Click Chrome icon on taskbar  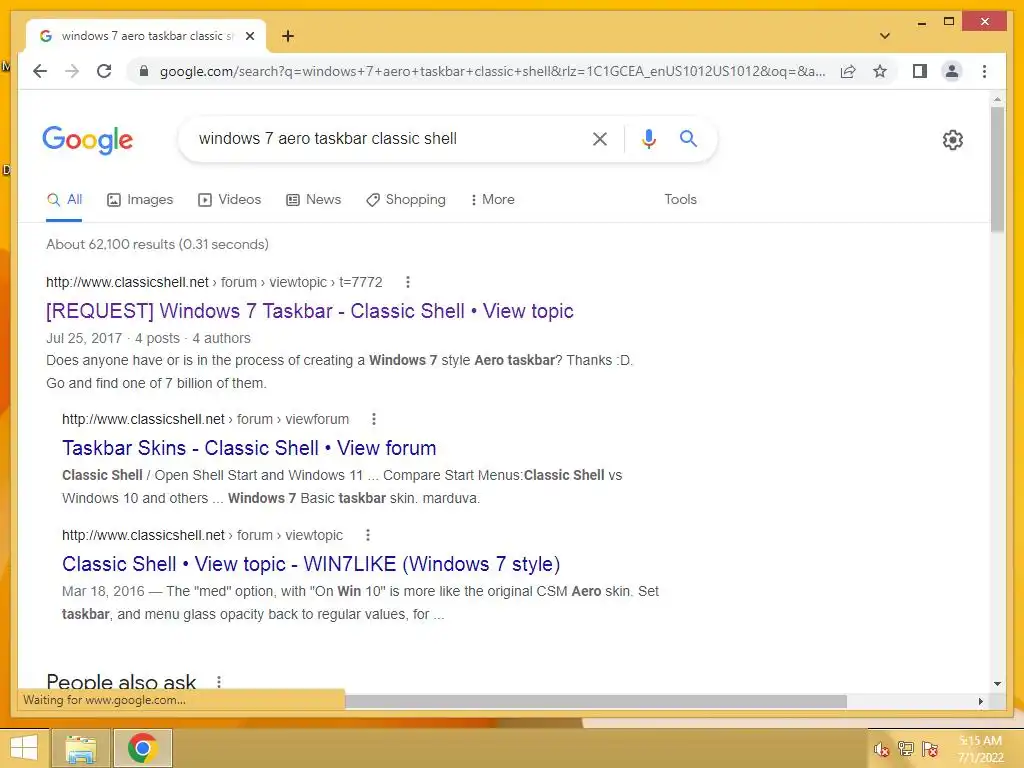[142, 748]
